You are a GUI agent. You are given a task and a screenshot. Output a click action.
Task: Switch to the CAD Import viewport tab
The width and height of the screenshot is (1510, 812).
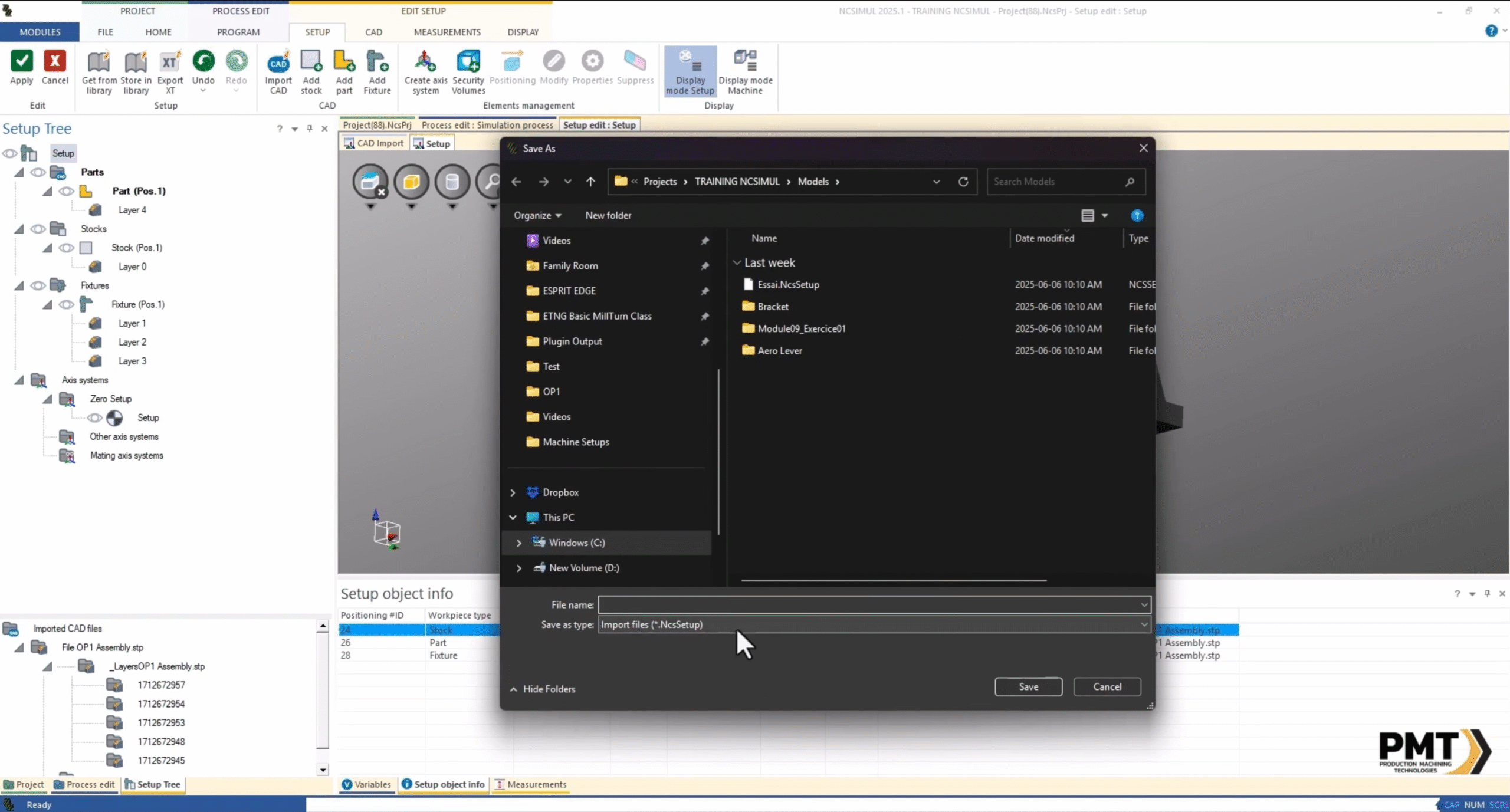(374, 143)
